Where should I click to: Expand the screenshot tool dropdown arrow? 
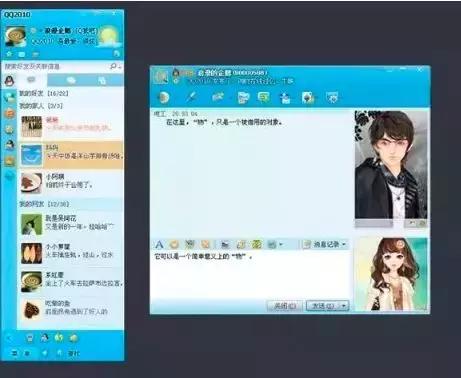tap(281, 245)
